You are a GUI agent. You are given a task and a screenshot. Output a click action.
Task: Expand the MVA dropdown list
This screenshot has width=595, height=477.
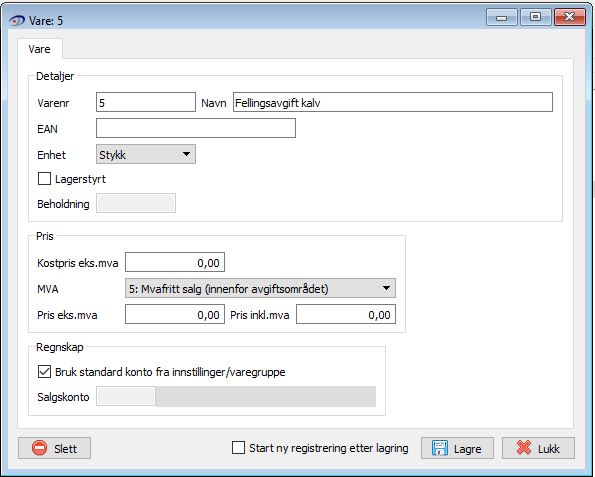point(260,288)
